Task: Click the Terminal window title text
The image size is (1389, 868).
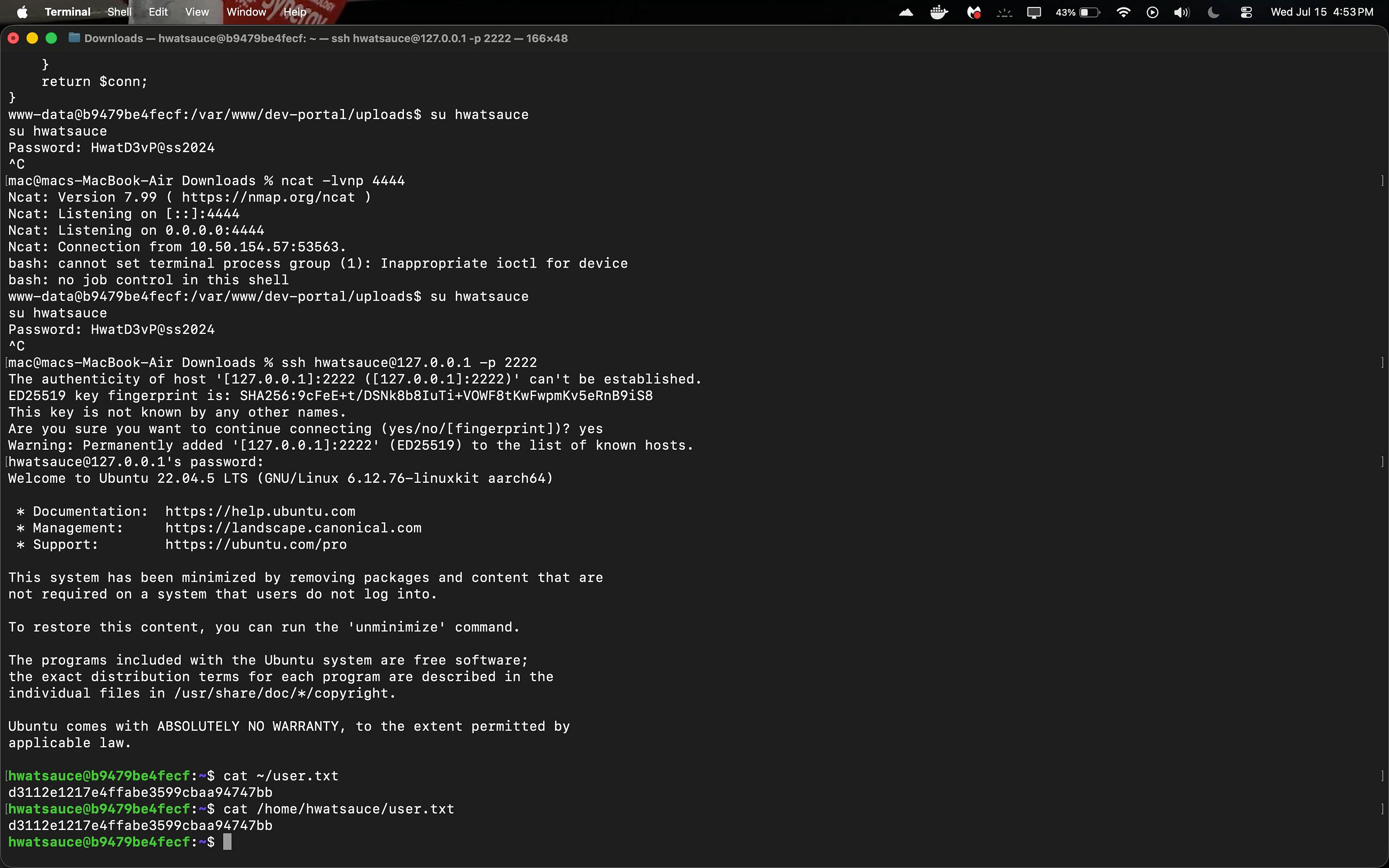Action: [x=325, y=38]
